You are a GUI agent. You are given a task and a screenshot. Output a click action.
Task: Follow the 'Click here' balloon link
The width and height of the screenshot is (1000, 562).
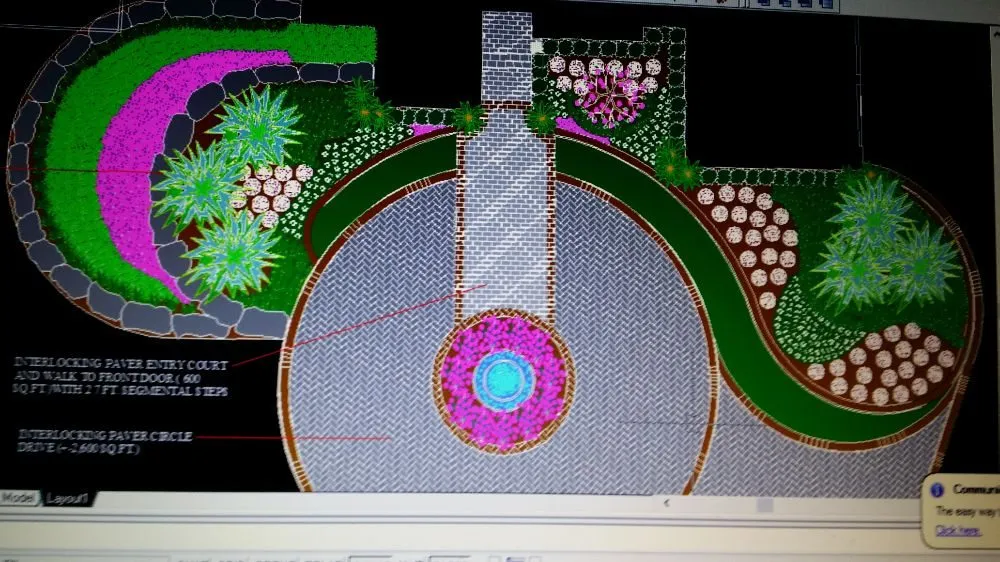(957, 530)
